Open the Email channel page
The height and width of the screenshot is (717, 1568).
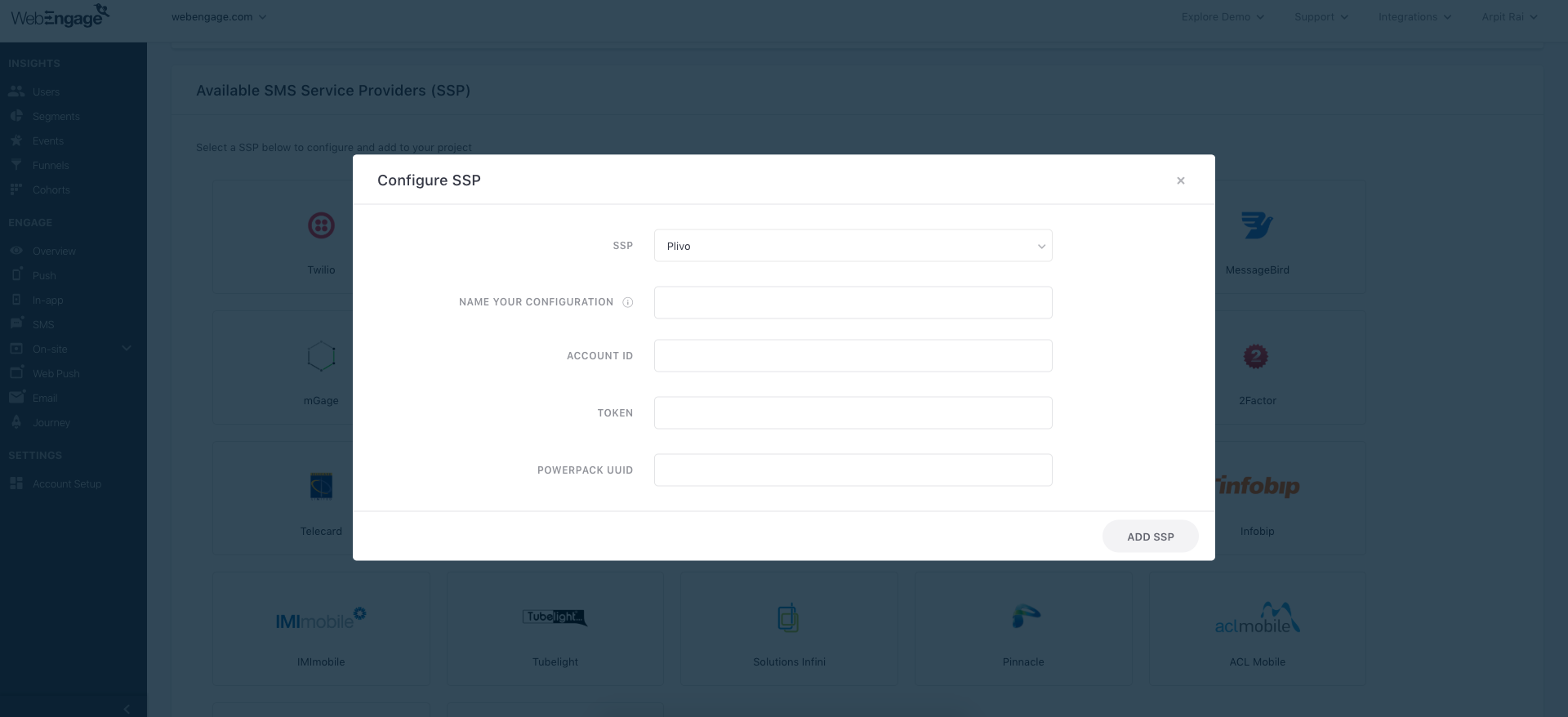click(x=45, y=399)
